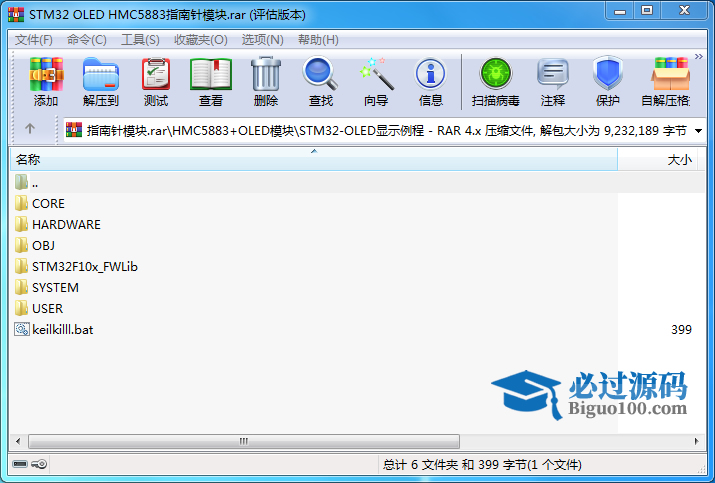This screenshot has width=715, height=483.
Task: Click the keilkilll.bat file name
Action: click(62, 329)
